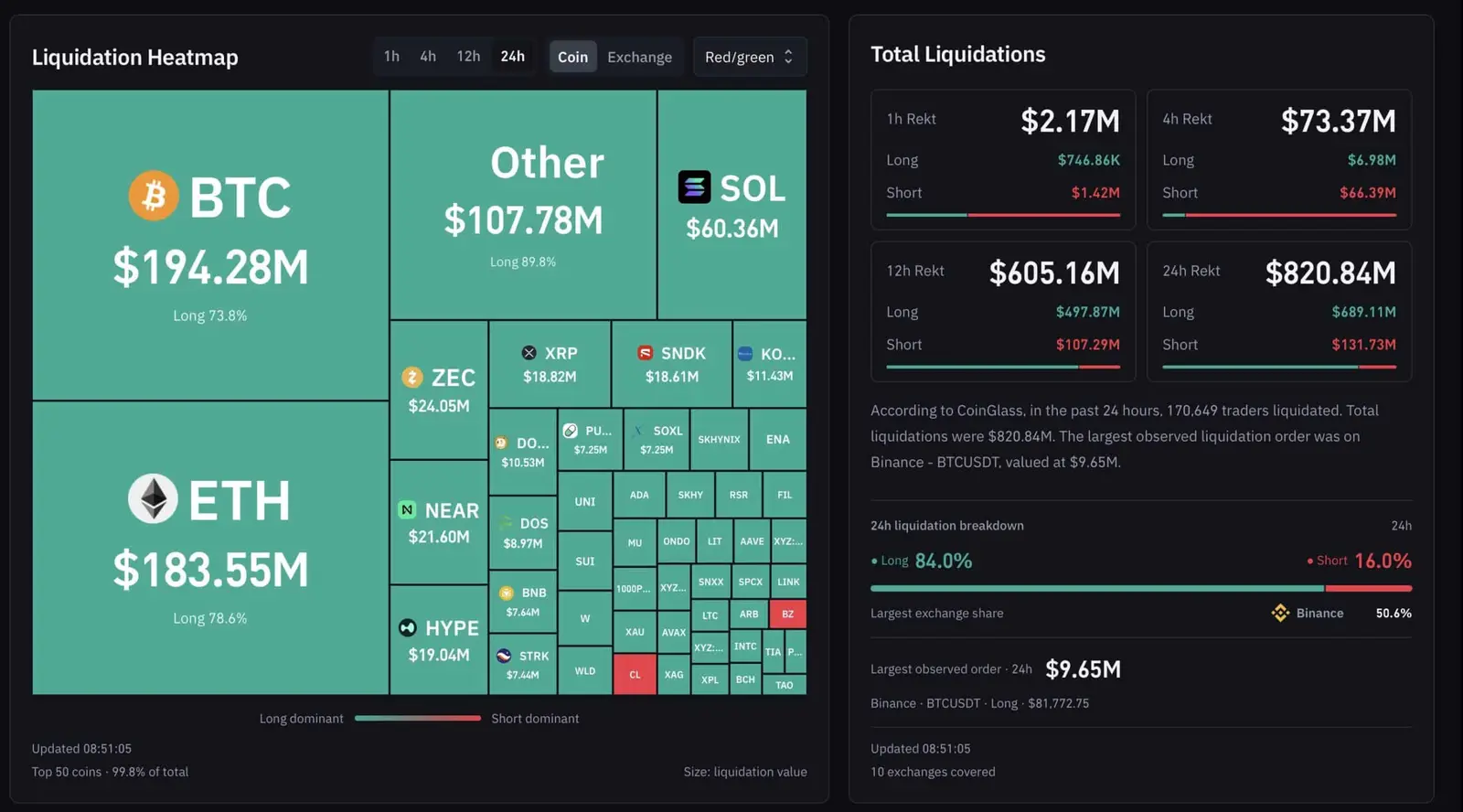
Task: Click the ENA heatmap tile
Action: pyautogui.click(x=778, y=439)
